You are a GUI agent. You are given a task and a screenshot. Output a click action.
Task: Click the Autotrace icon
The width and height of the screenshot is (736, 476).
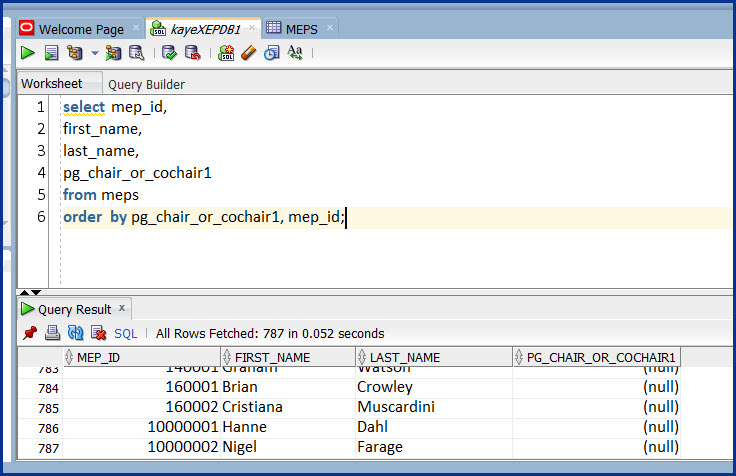pyautogui.click(x=113, y=53)
